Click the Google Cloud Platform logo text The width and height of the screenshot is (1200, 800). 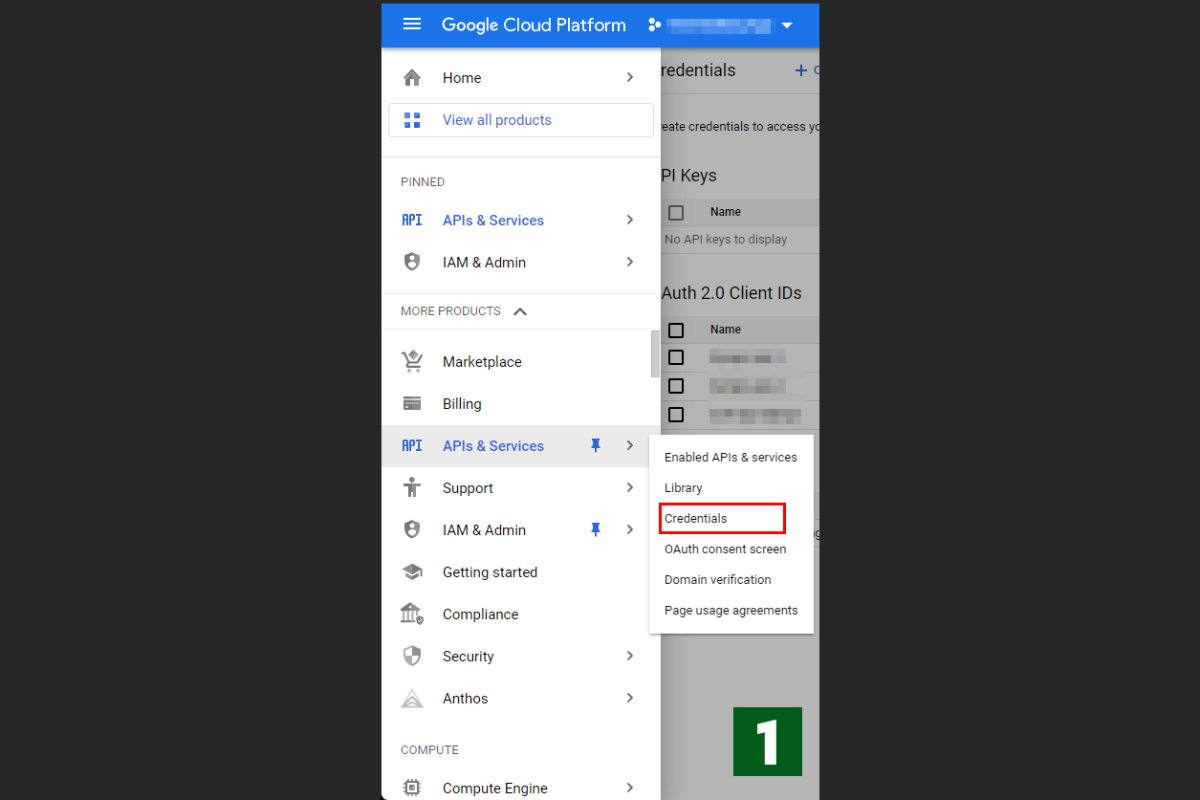pos(534,25)
